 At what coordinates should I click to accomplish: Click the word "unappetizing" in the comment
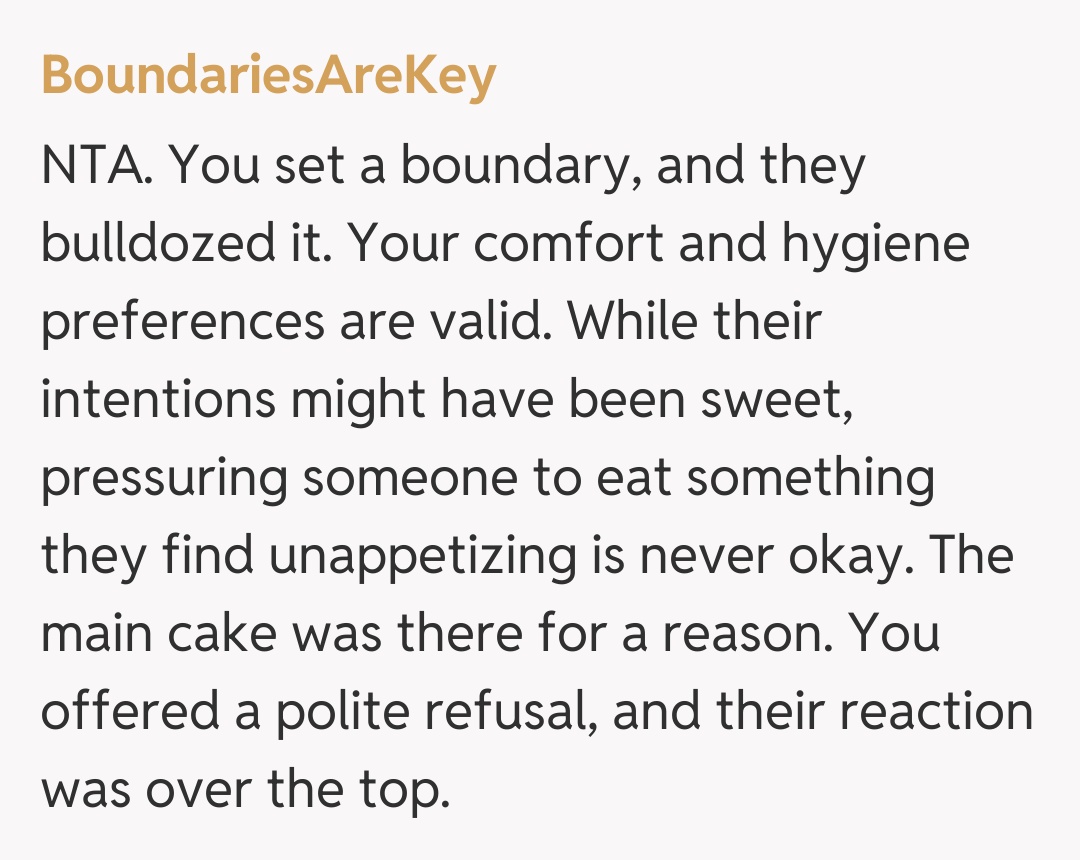[423, 557]
